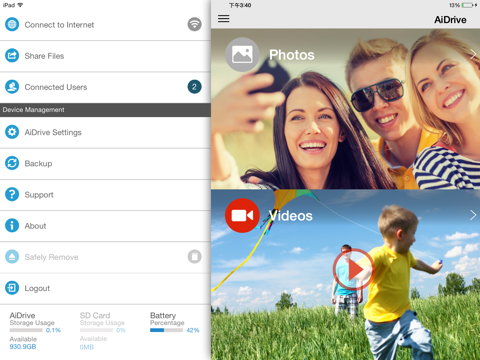The height and width of the screenshot is (360, 480).
Task: Open the About entry
Action: click(105, 226)
